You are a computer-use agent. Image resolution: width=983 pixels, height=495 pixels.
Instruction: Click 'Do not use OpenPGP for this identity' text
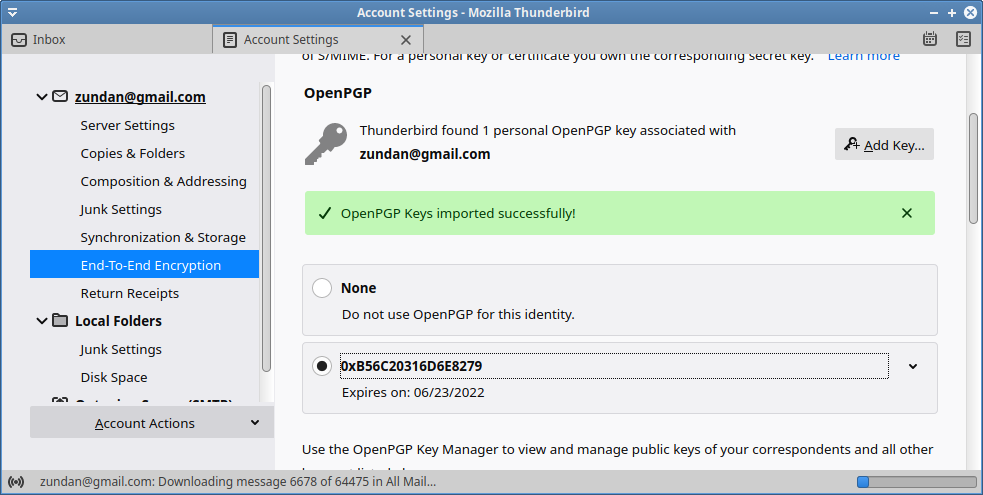458,315
